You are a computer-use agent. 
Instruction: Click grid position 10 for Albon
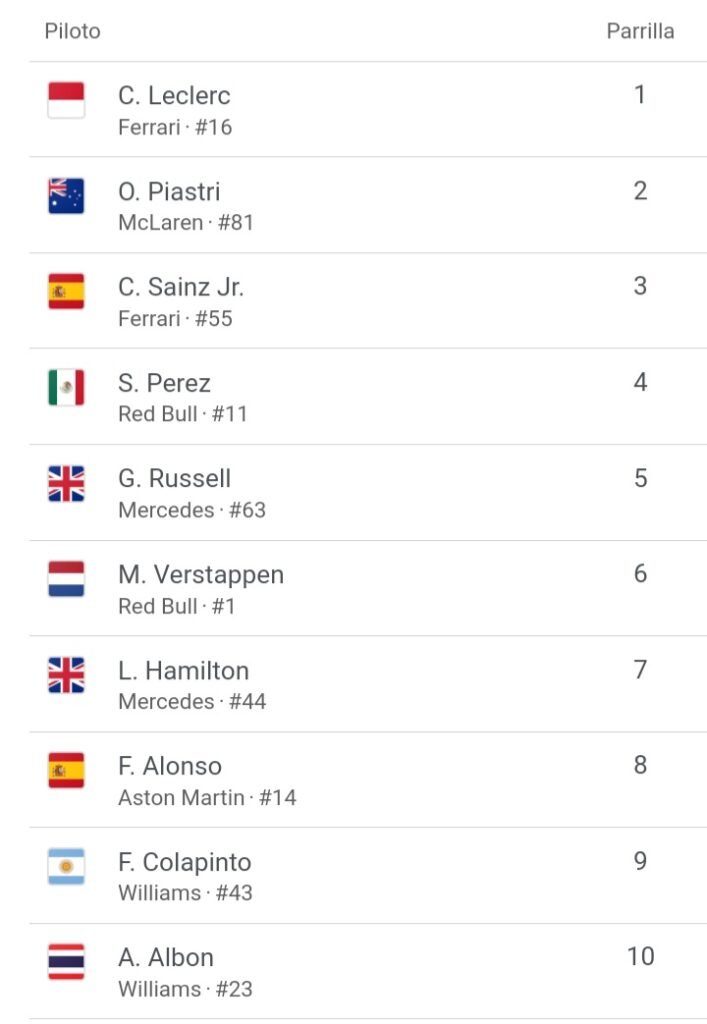click(640, 956)
